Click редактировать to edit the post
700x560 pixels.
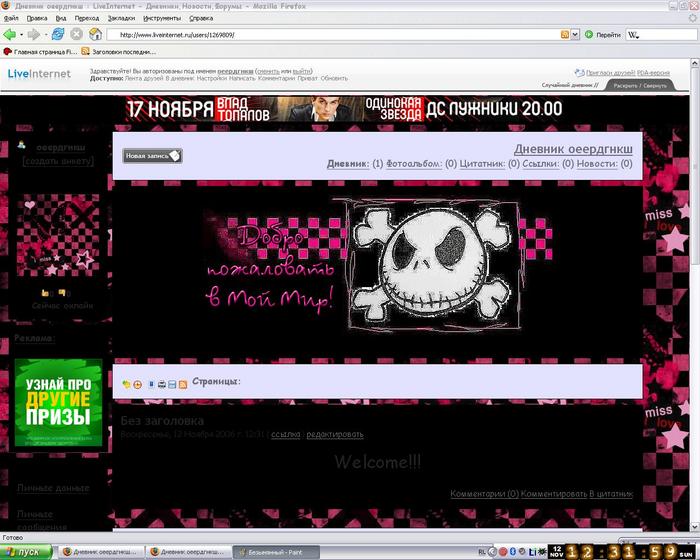point(335,434)
